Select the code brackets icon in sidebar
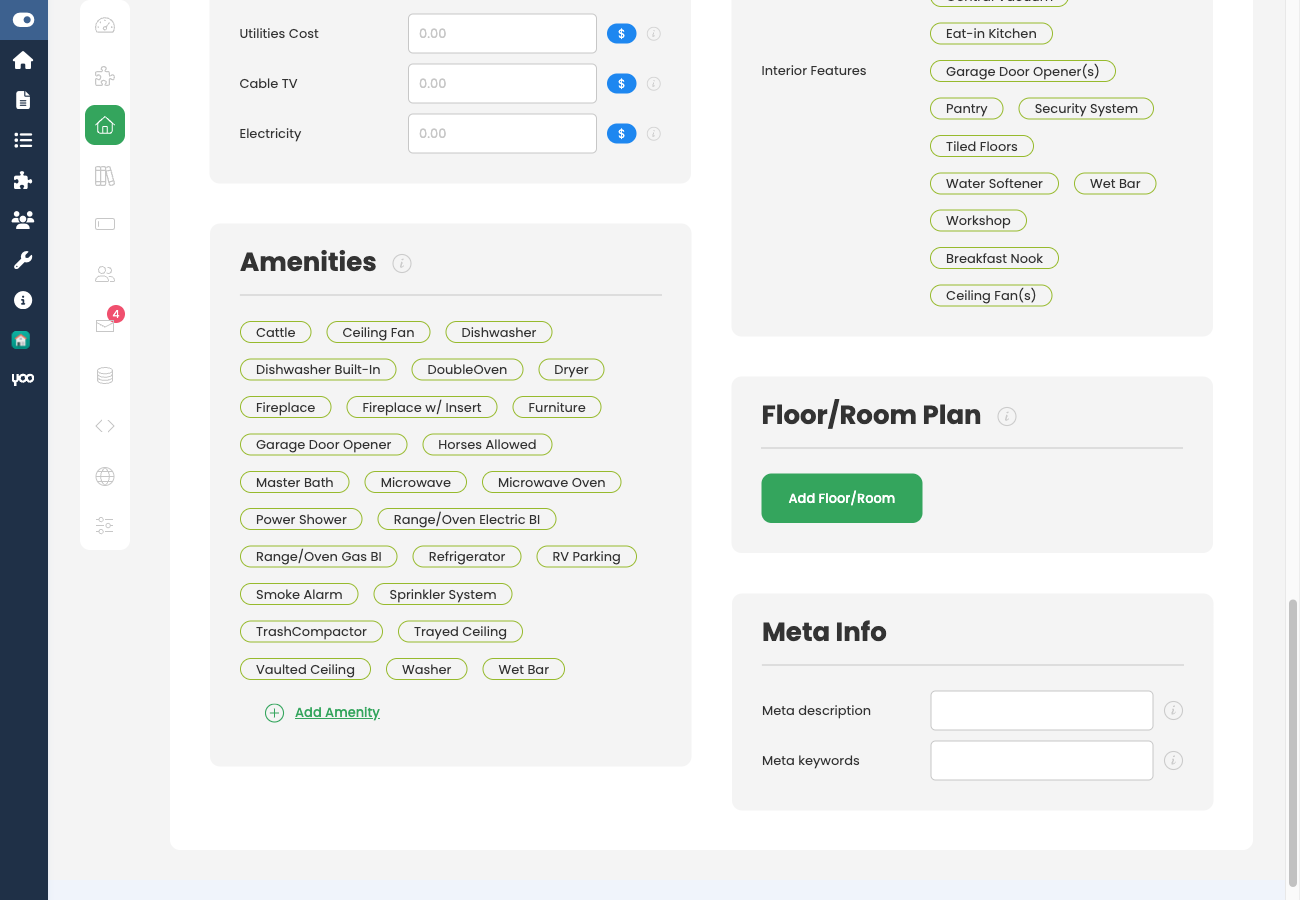 click(104, 425)
